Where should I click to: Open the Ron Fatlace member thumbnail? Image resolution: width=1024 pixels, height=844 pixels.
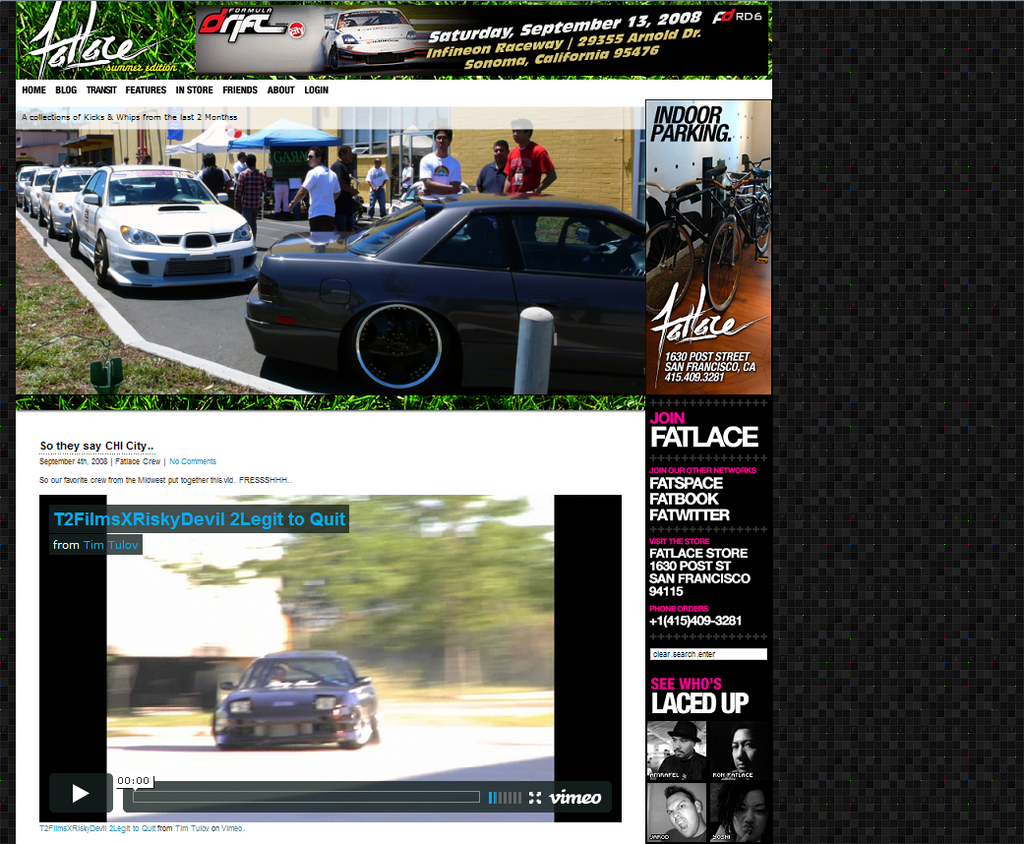click(739, 751)
